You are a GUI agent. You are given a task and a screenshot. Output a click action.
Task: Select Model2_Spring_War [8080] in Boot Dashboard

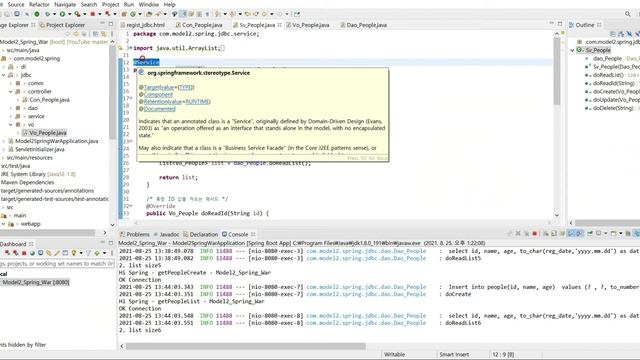[x=36, y=282]
